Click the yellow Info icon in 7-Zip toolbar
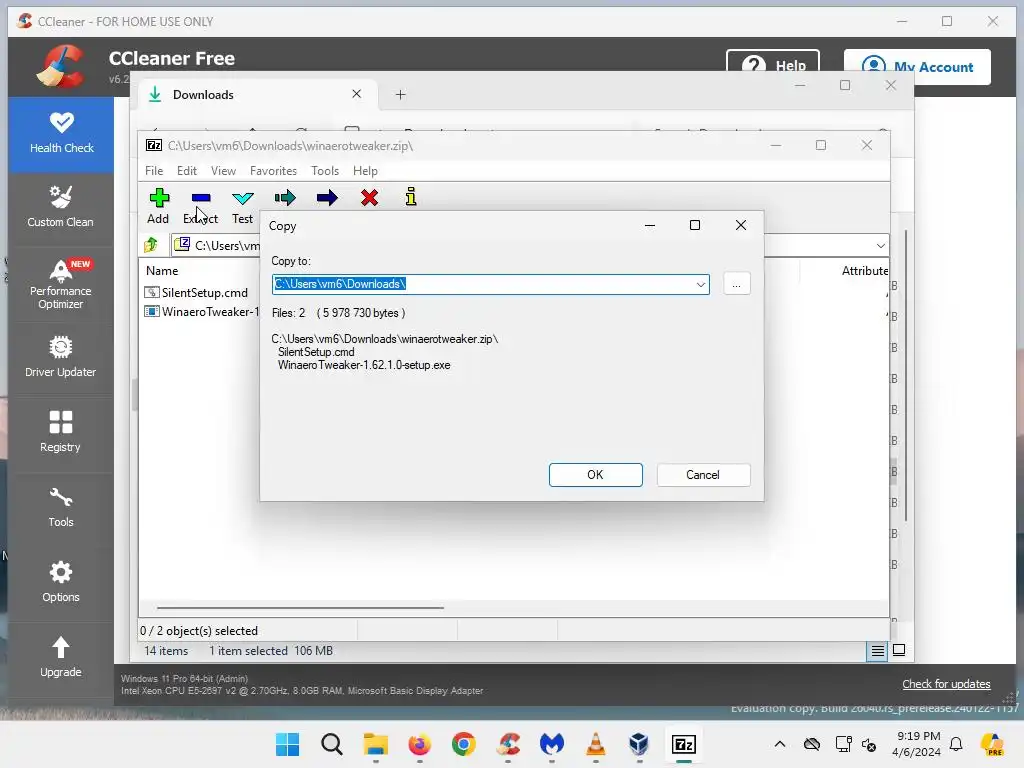Screen dimensions: 1024x768 (411, 197)
